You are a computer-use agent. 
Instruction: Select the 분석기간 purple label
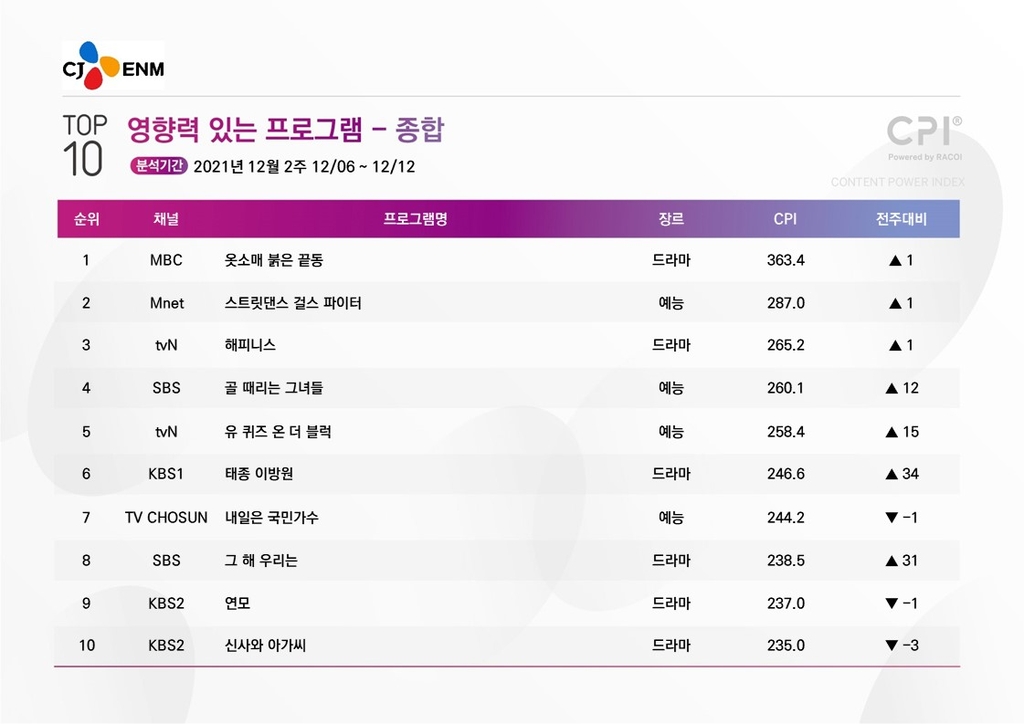point(158,167)
